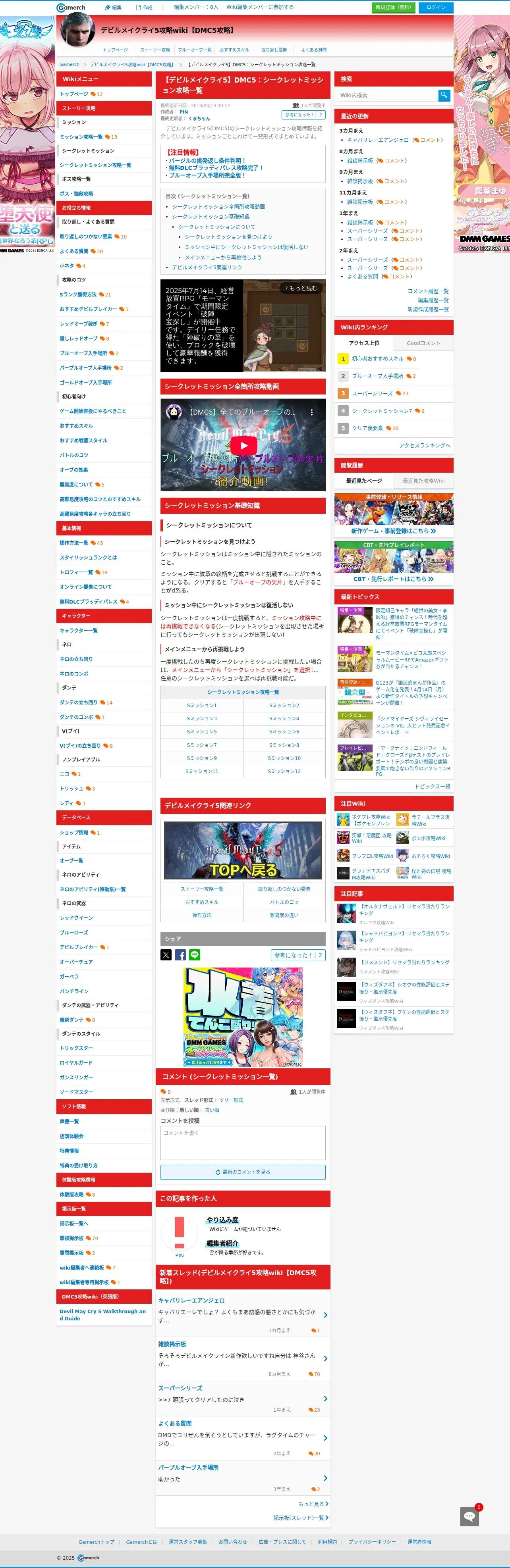The height and width of the screenshot is (1568, 510).
Task: Open CBT・先行レポートはこちら link
Action: [394, 579]
